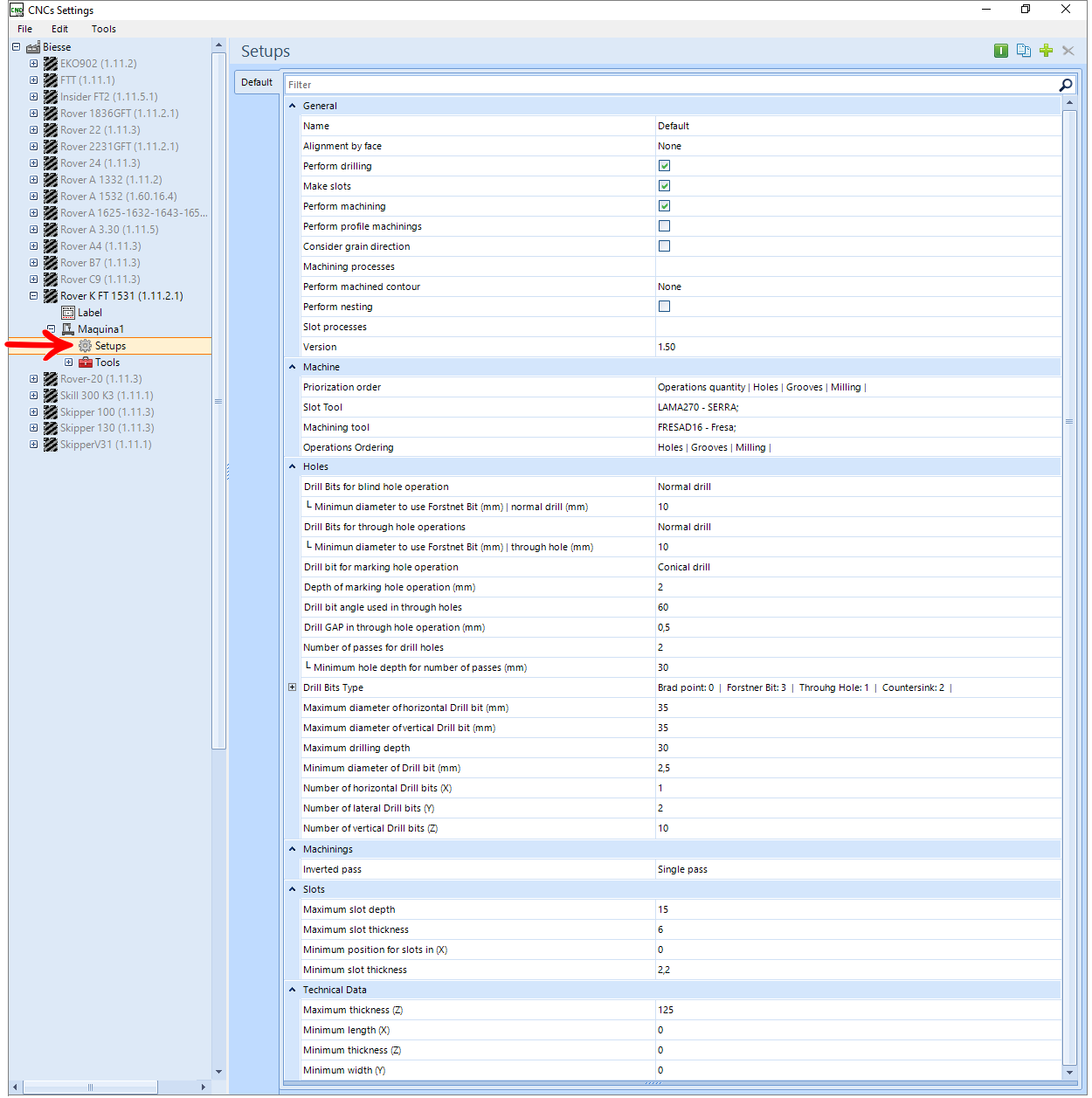The width and height of the screenshot is (1092, 1098).
Task: Click properties scrollbar down arrow
Action: pyautogui.click(x=1069, y=1072)
